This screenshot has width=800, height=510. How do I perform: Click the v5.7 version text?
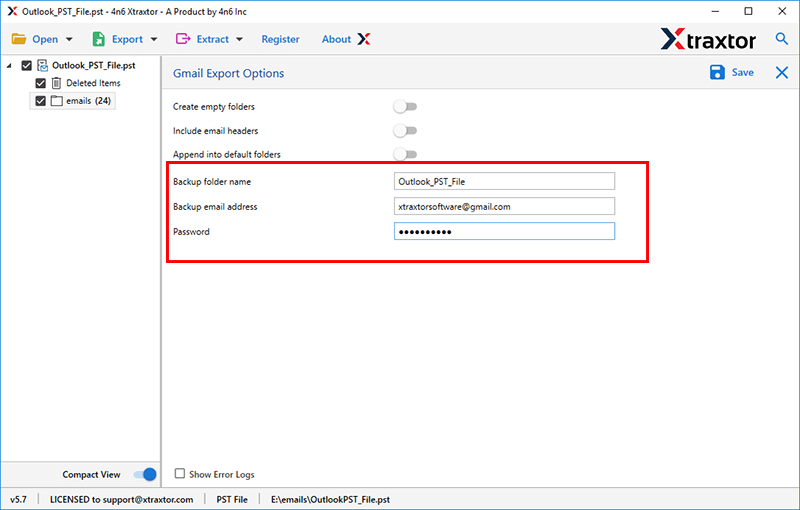point(18,499)
